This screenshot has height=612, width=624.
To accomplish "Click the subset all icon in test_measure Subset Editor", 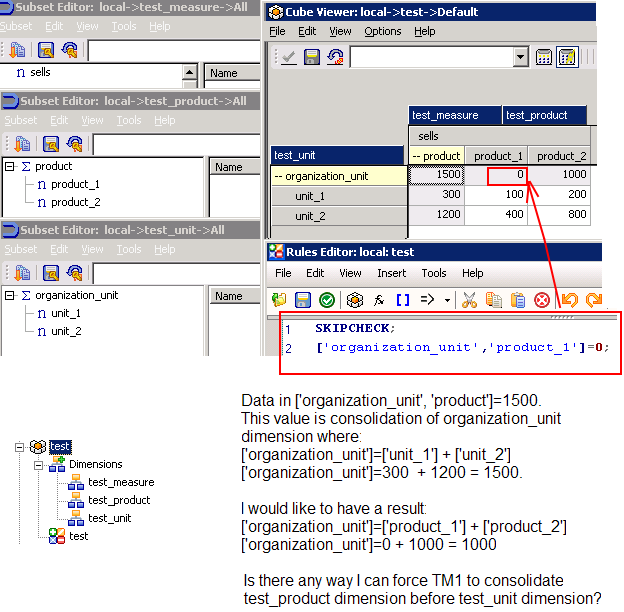I will (18, 50).
